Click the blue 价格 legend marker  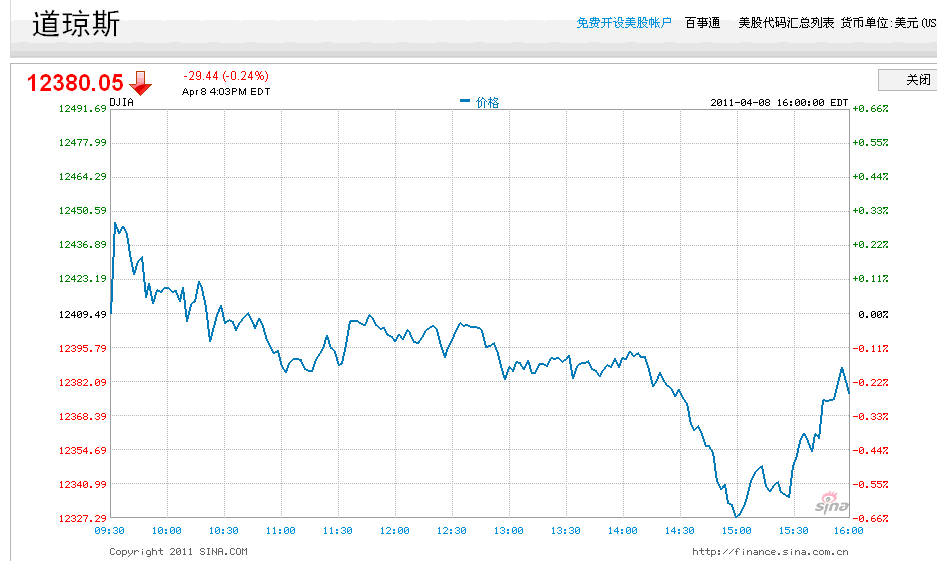coord(465,102)
